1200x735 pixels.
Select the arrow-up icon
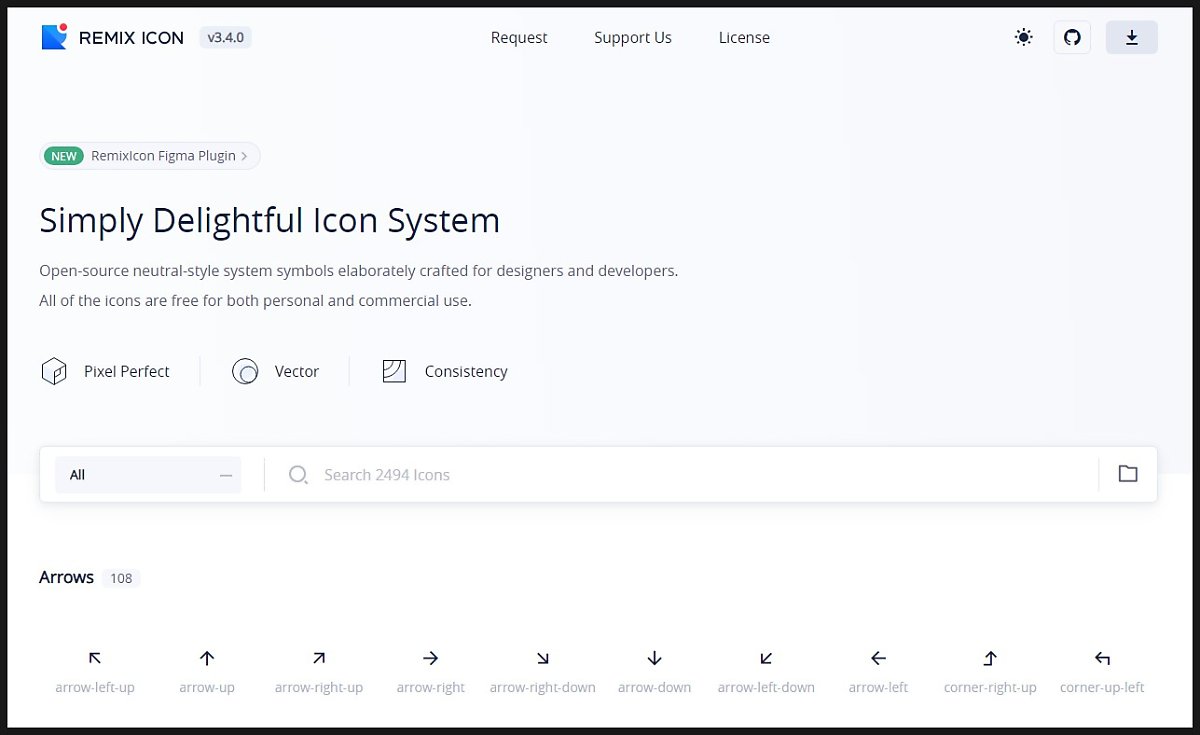click(x=207, y=658)
